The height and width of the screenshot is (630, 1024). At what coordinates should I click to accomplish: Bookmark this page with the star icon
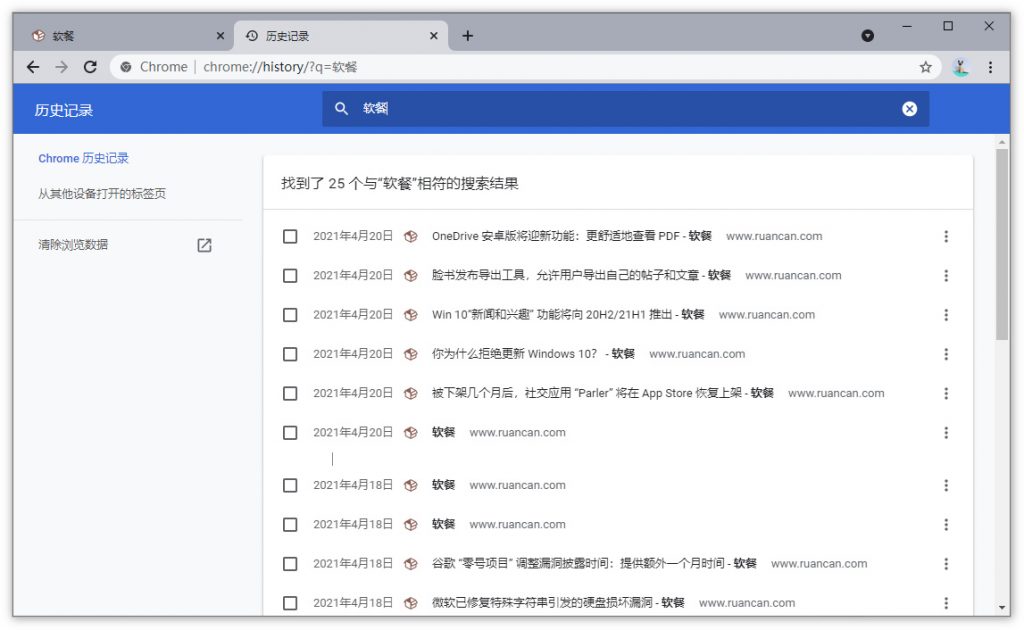tap(925, 67)
